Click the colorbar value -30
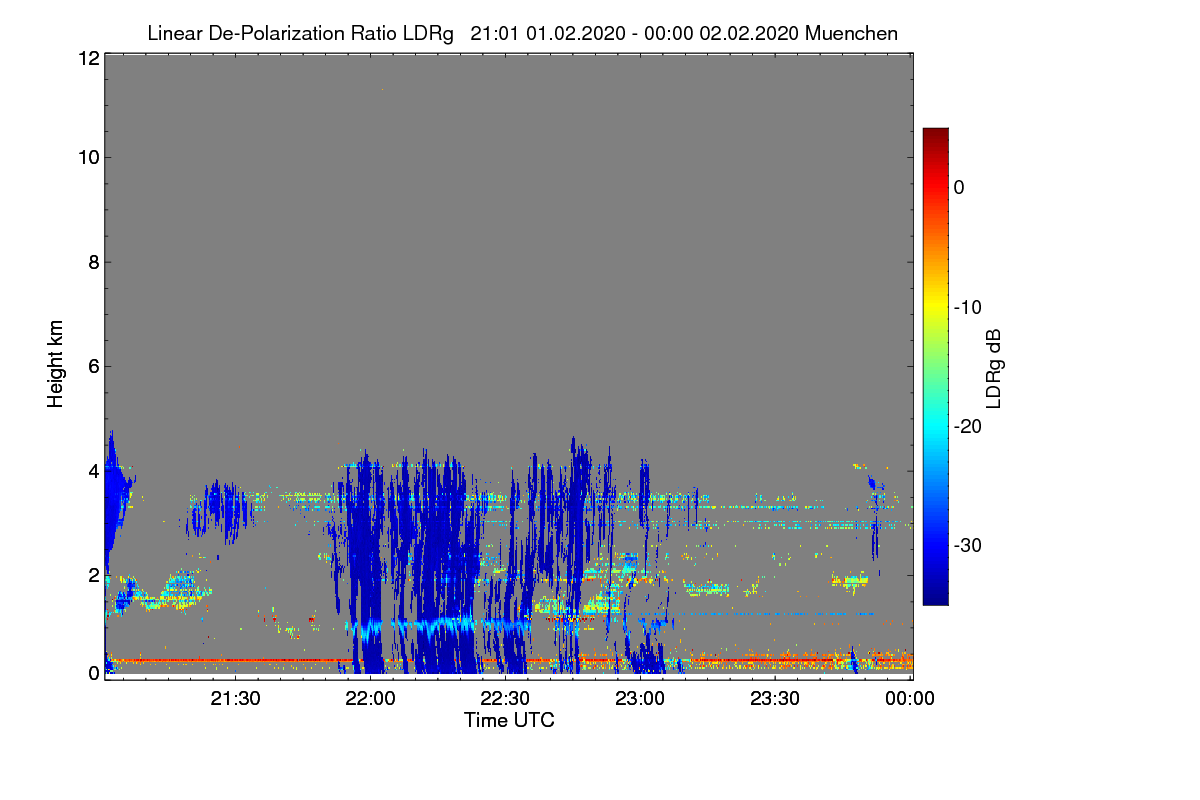This screenshot has height=800, width=1200. tap(968, 546)
